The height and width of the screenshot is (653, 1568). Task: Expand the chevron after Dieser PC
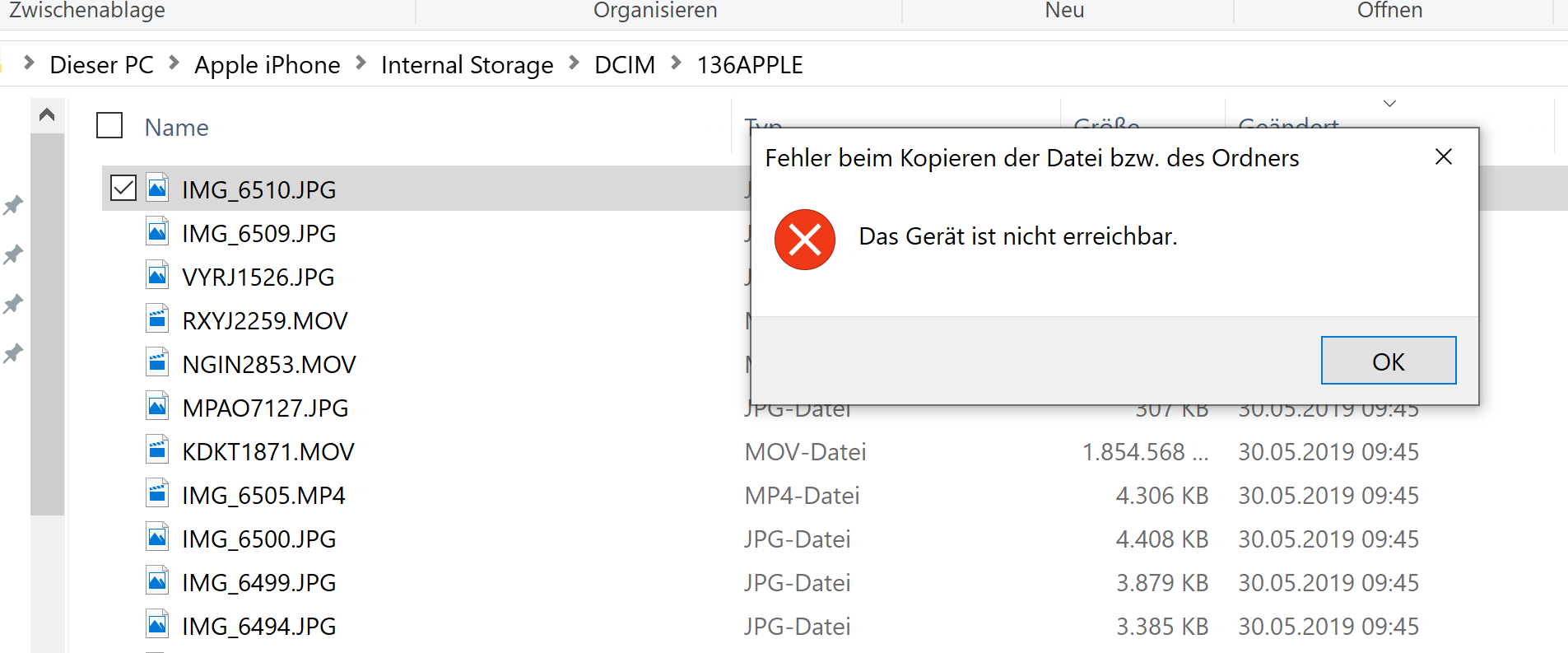[174, 63]
